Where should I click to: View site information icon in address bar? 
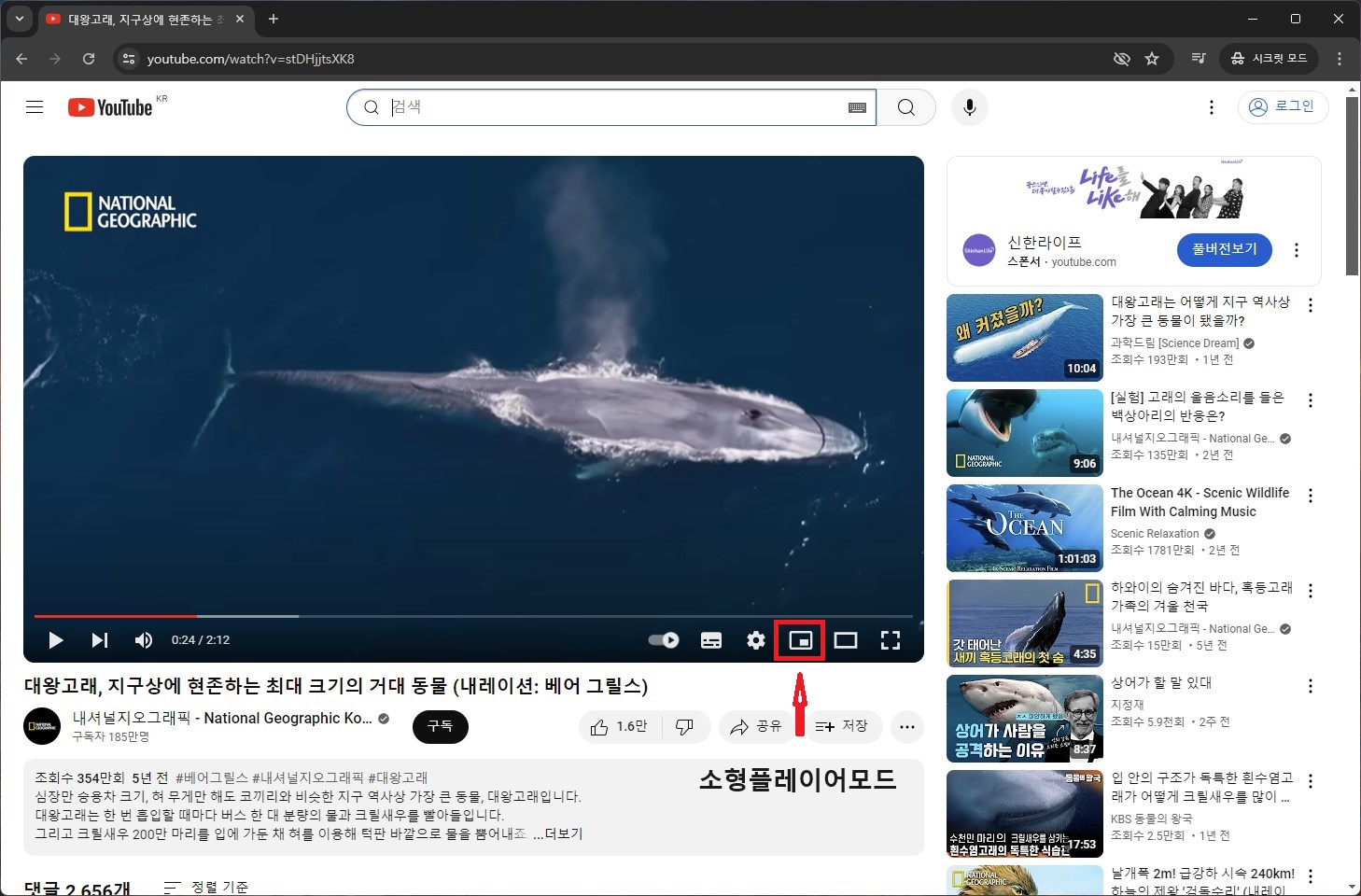[x=129, y=59]
